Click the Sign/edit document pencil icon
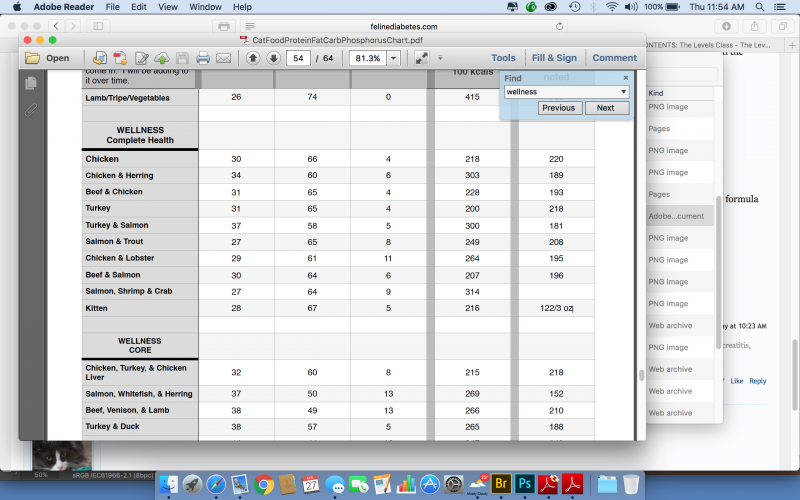The height and width of the screenshot is (500, 800). 141,58
